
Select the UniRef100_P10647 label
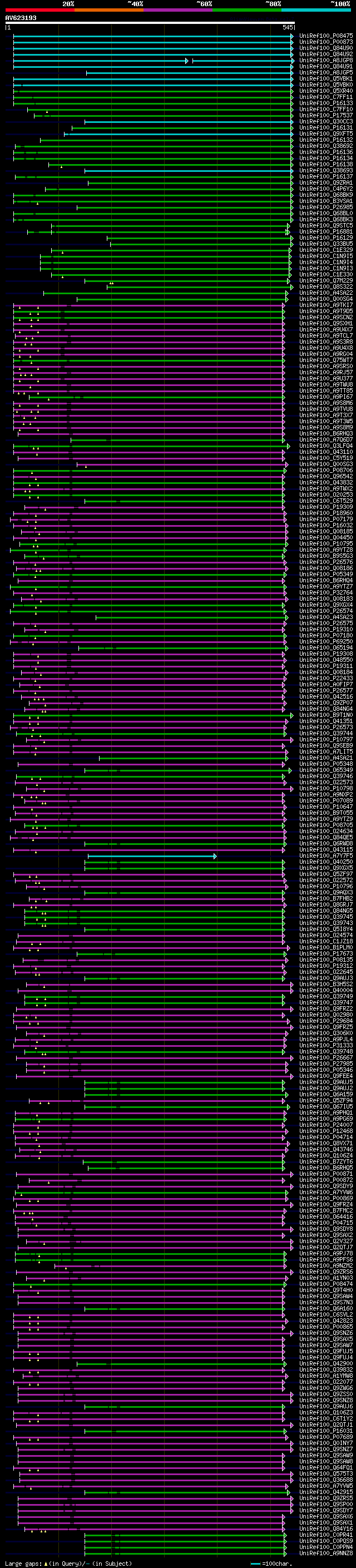(x=325, y=807)
